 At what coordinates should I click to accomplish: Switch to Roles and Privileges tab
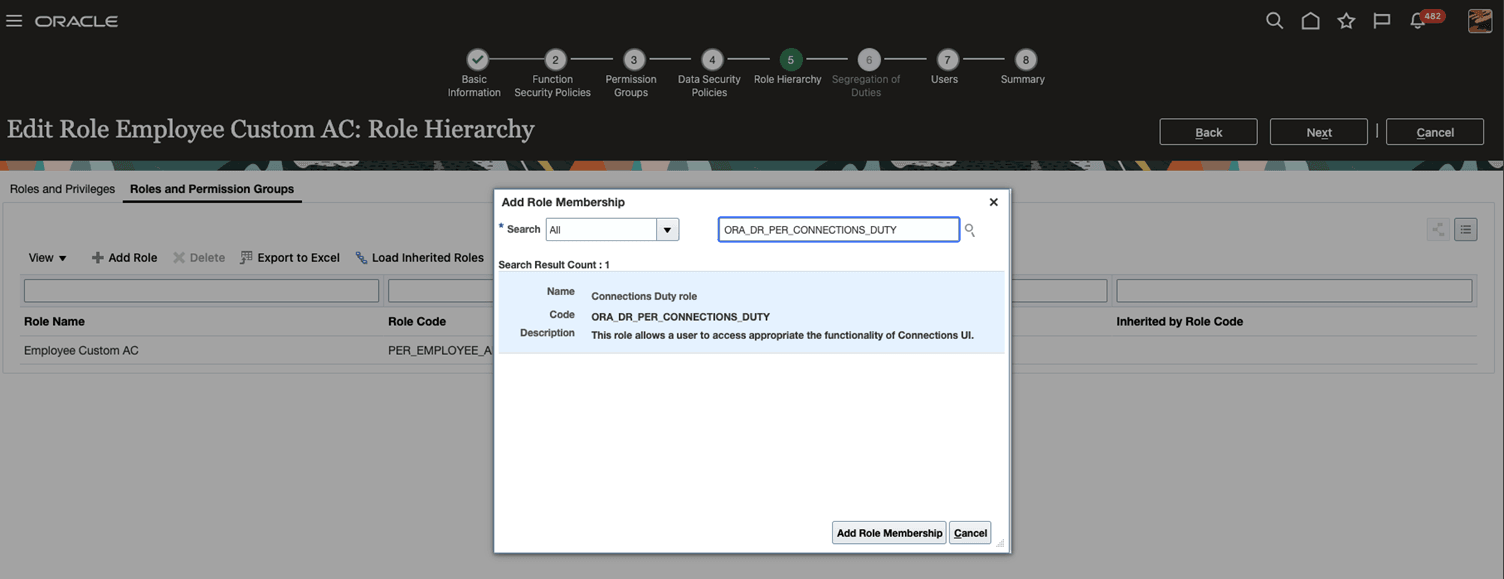(62, 188)
